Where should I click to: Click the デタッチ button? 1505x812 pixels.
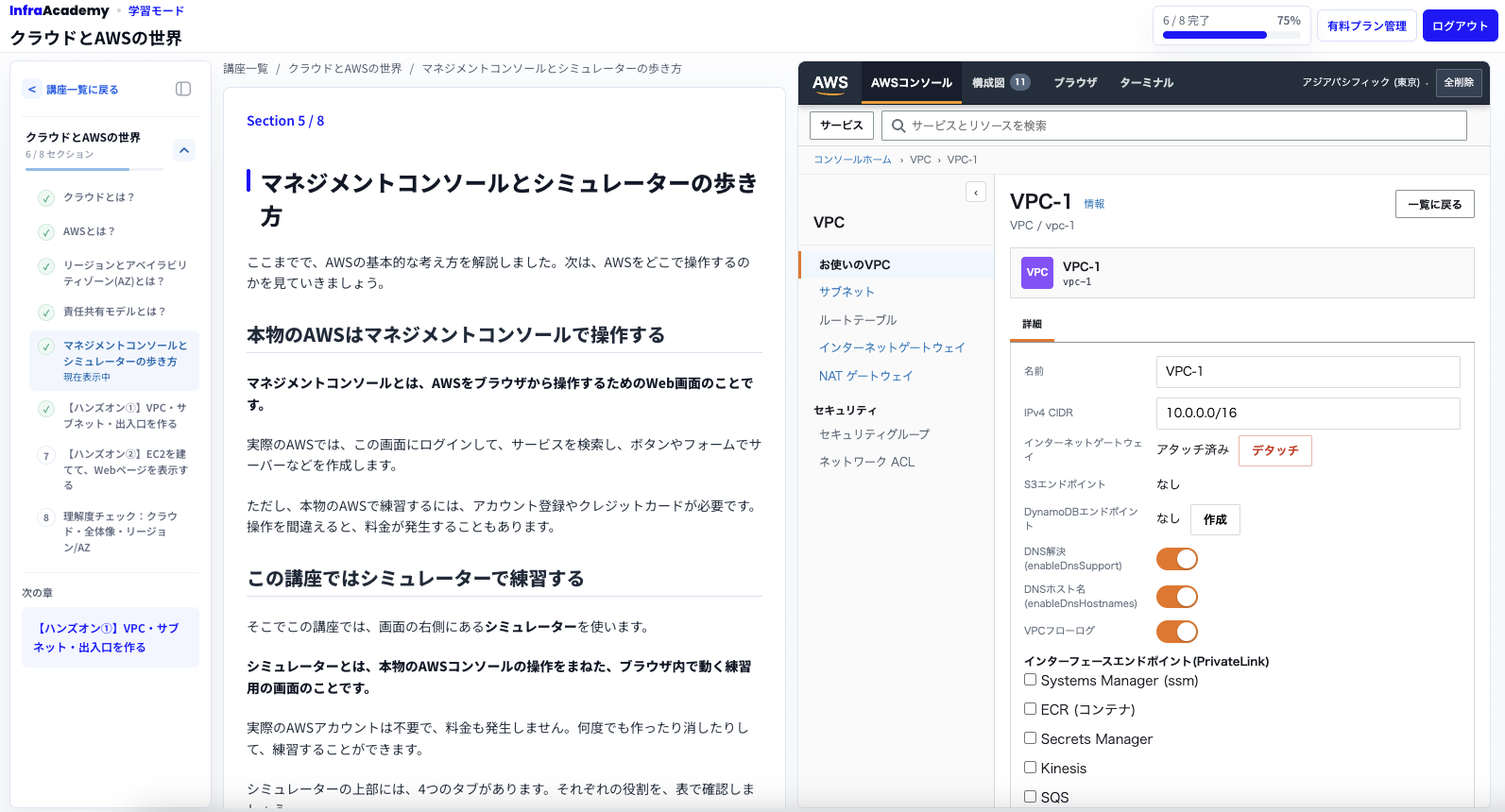pyautogui.click(x=1274, y=450)
